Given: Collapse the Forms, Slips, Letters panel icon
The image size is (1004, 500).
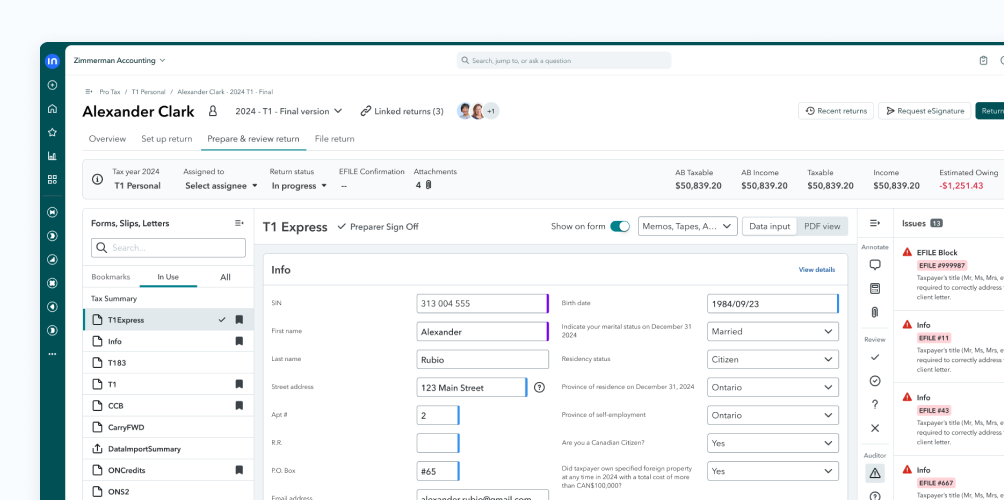Looking at the screenshot, I should [x=239, y=223].
